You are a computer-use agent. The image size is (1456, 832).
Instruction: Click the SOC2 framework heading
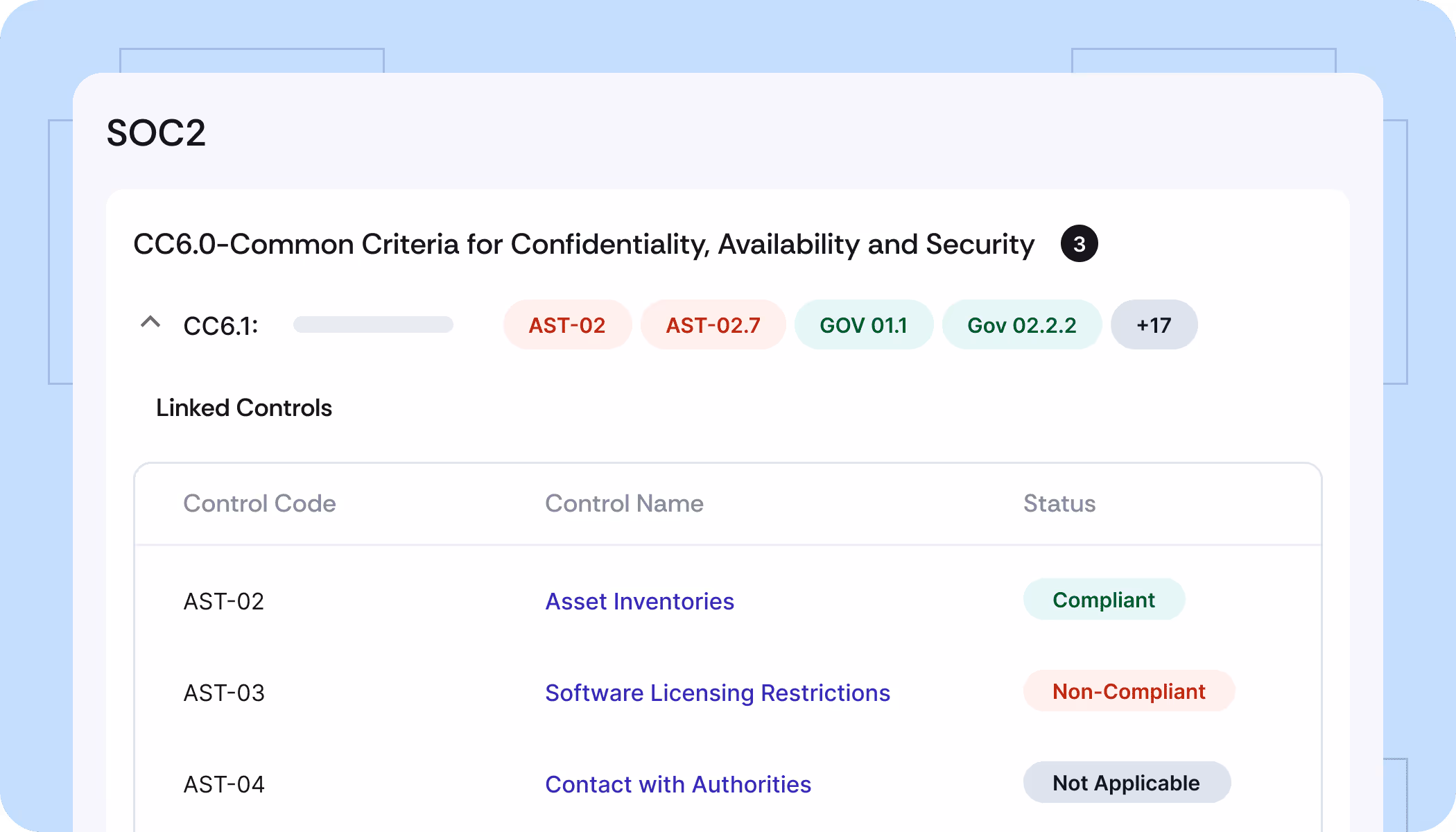156,132
